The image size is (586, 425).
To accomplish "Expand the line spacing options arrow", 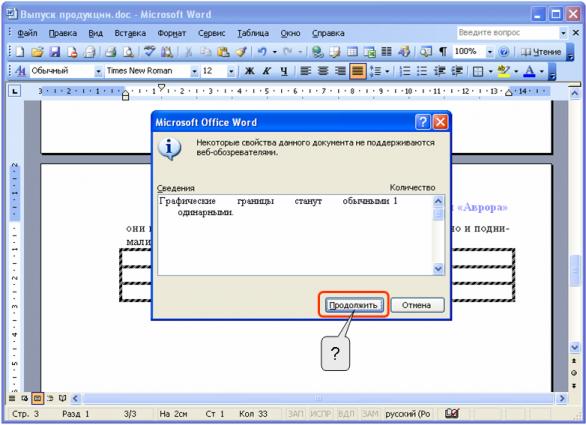I will (x=387, y=71).
